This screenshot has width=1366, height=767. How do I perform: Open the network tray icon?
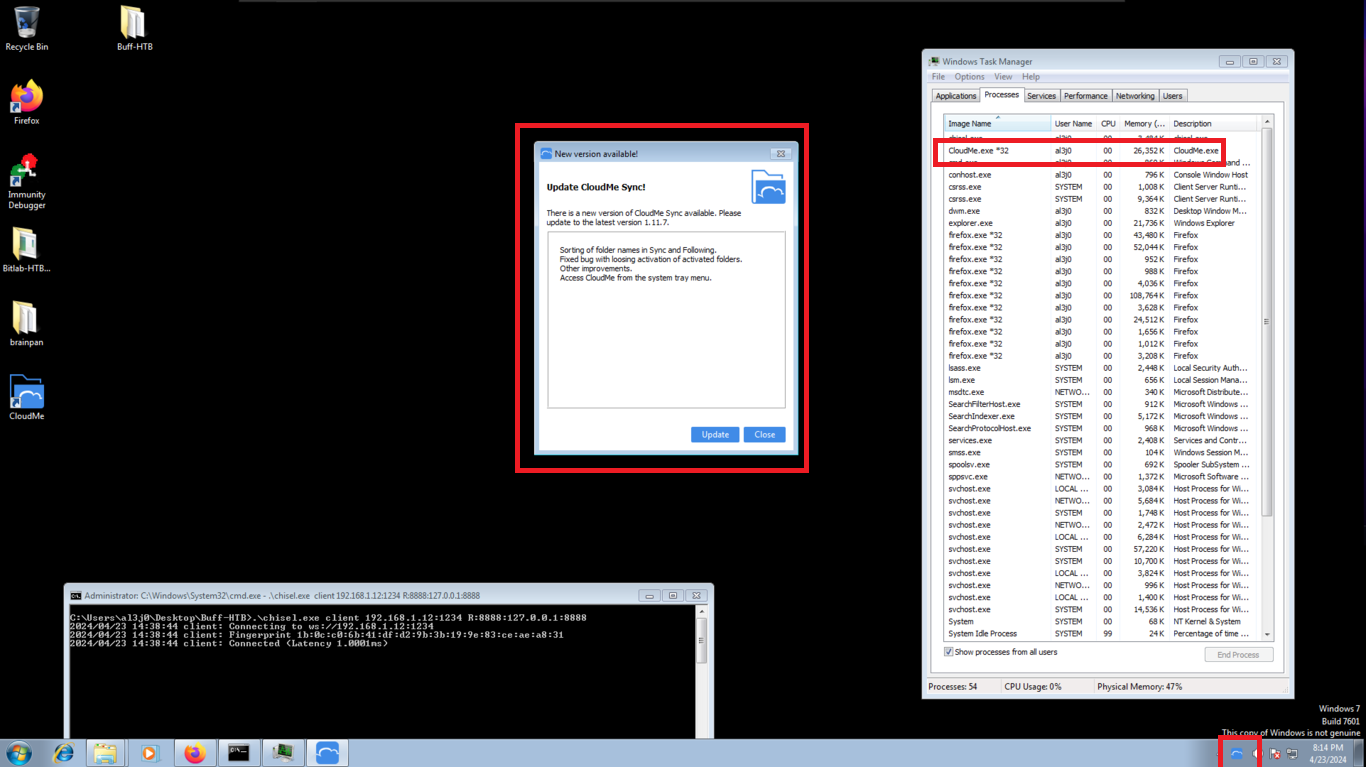pyautogui.click(x=1292, y=754)
